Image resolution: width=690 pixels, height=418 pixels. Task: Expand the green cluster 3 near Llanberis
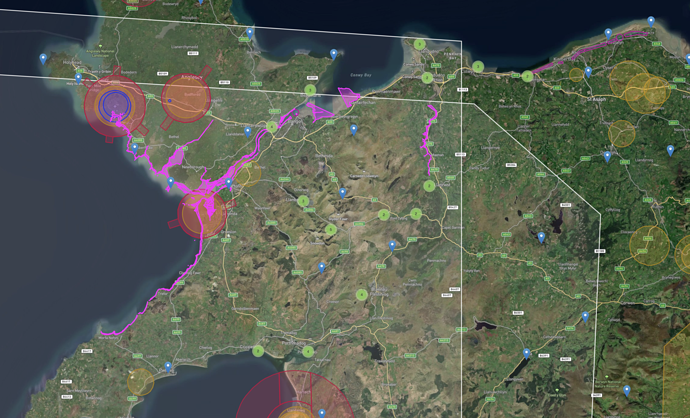click(303, 201)
